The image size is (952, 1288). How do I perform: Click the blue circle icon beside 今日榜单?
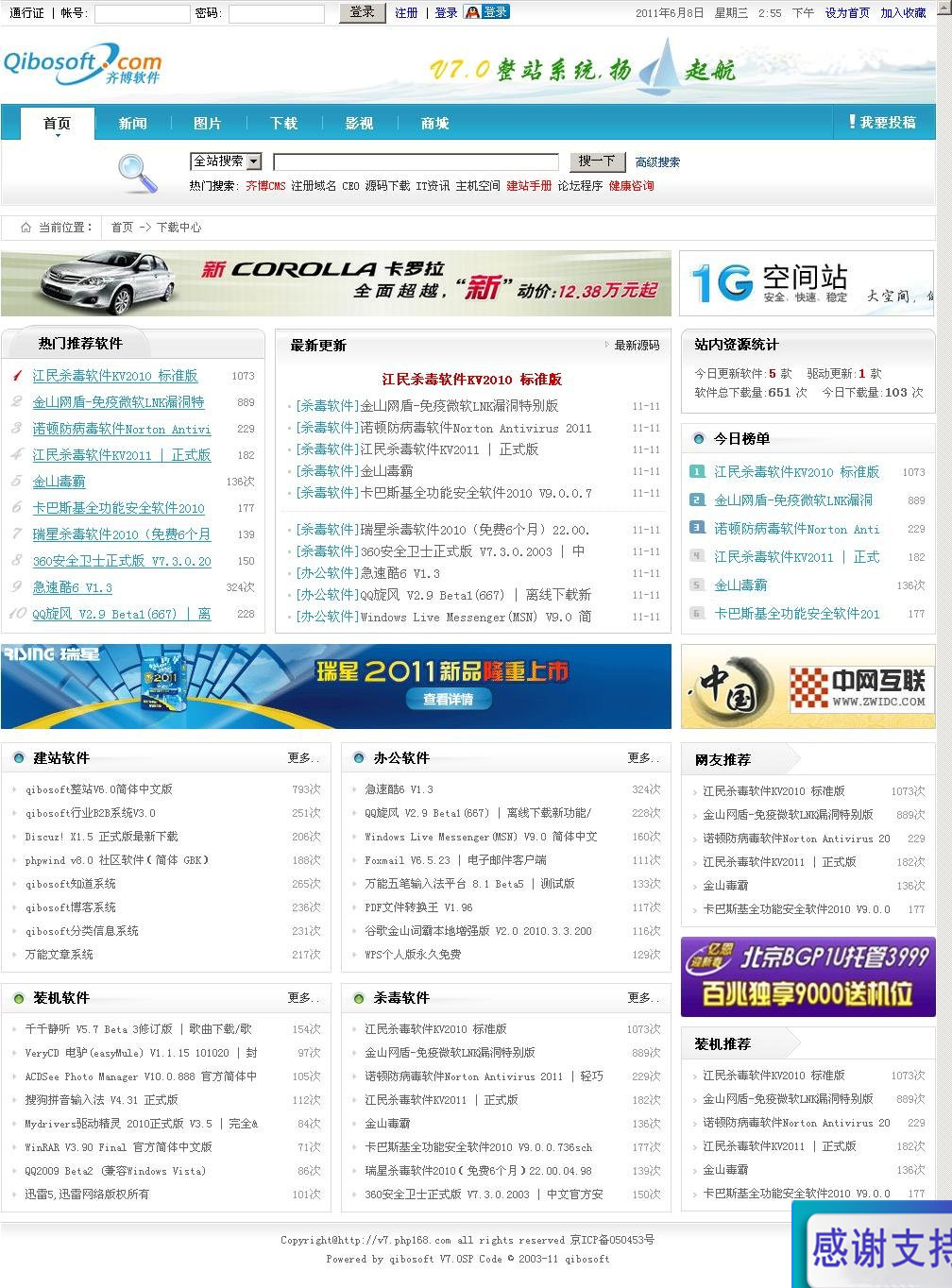699,439
